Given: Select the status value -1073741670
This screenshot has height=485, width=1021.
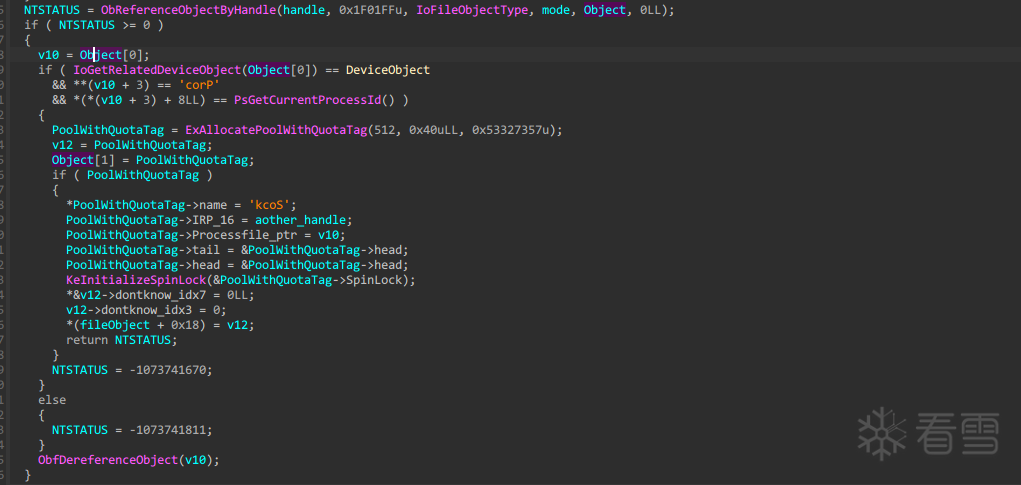Looking at the screenshot, I should coord(167,370).
